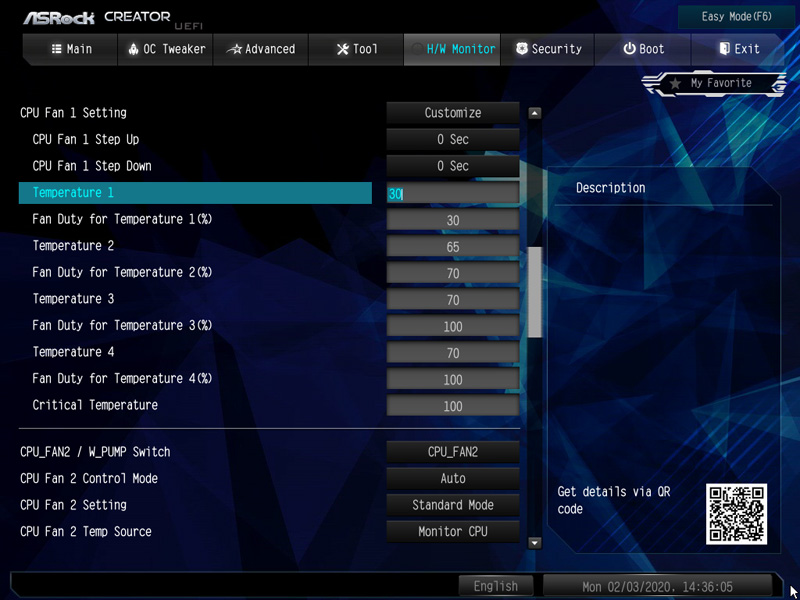Click Fan Duty for Temperature 2 field
Viewport: 800px width, 600px height.
(453, 273)
